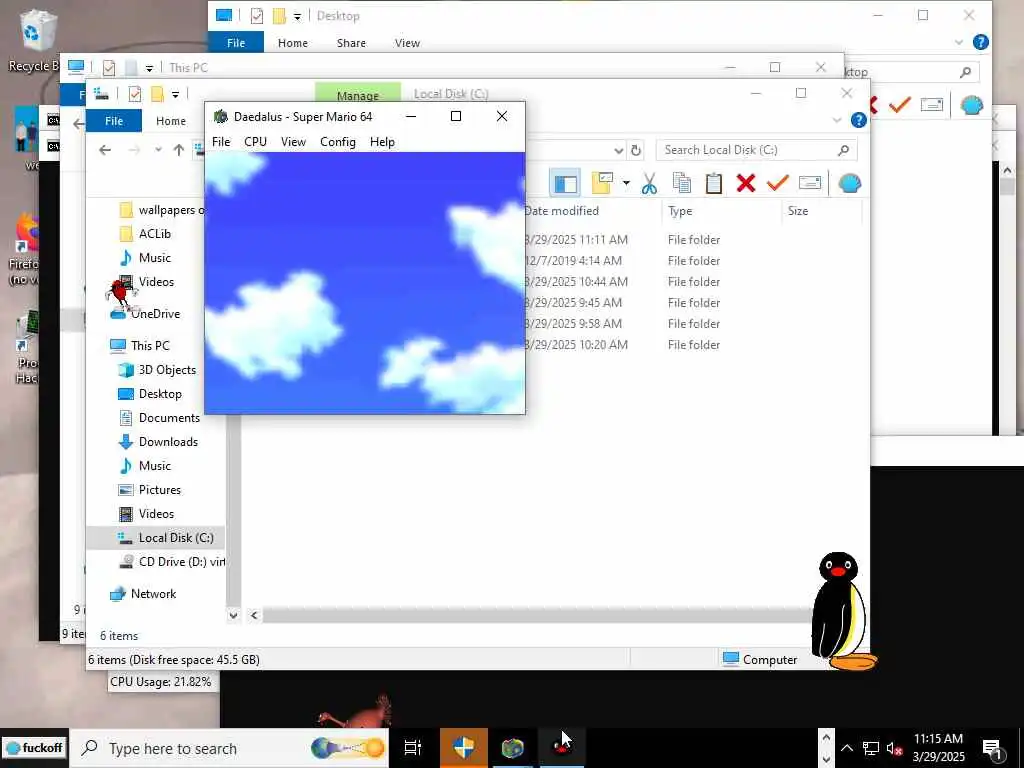Click the properties quick-access icon in Local Disk title bar
Image resolution: width=1024 pixels, height=768 pixels.
click(x=135, y=95)
